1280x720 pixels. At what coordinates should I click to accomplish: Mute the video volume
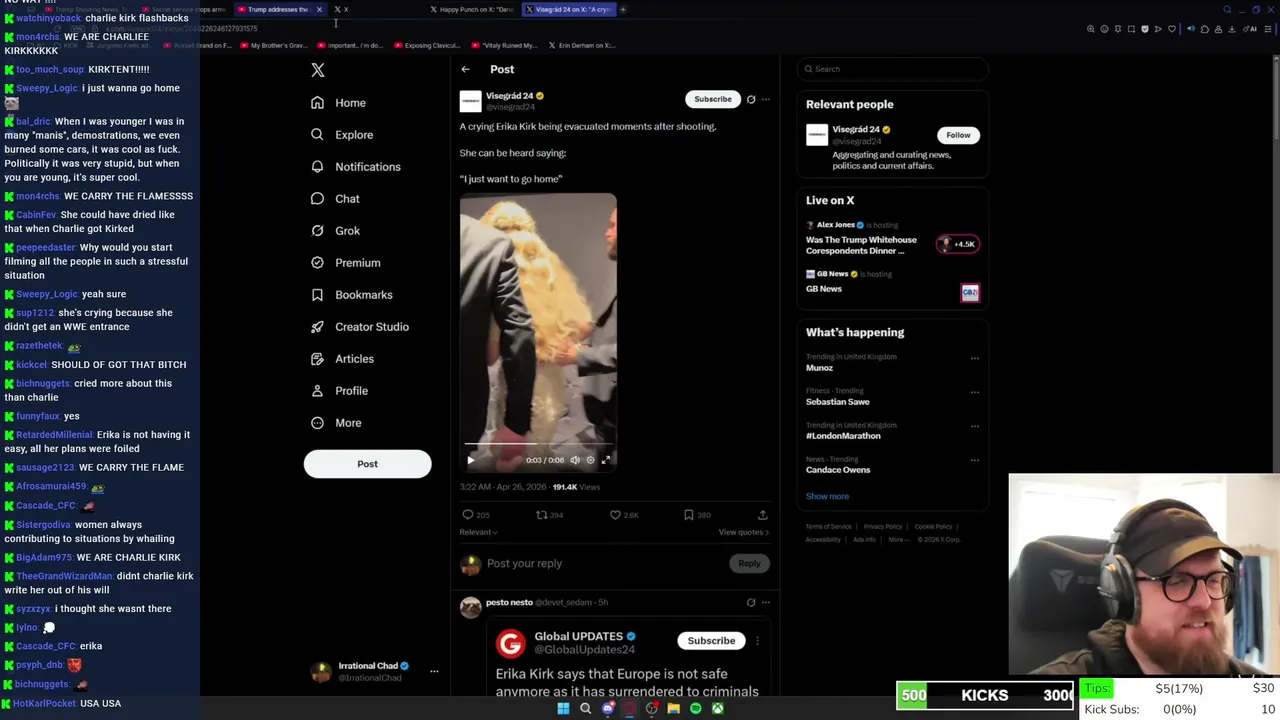575,460
